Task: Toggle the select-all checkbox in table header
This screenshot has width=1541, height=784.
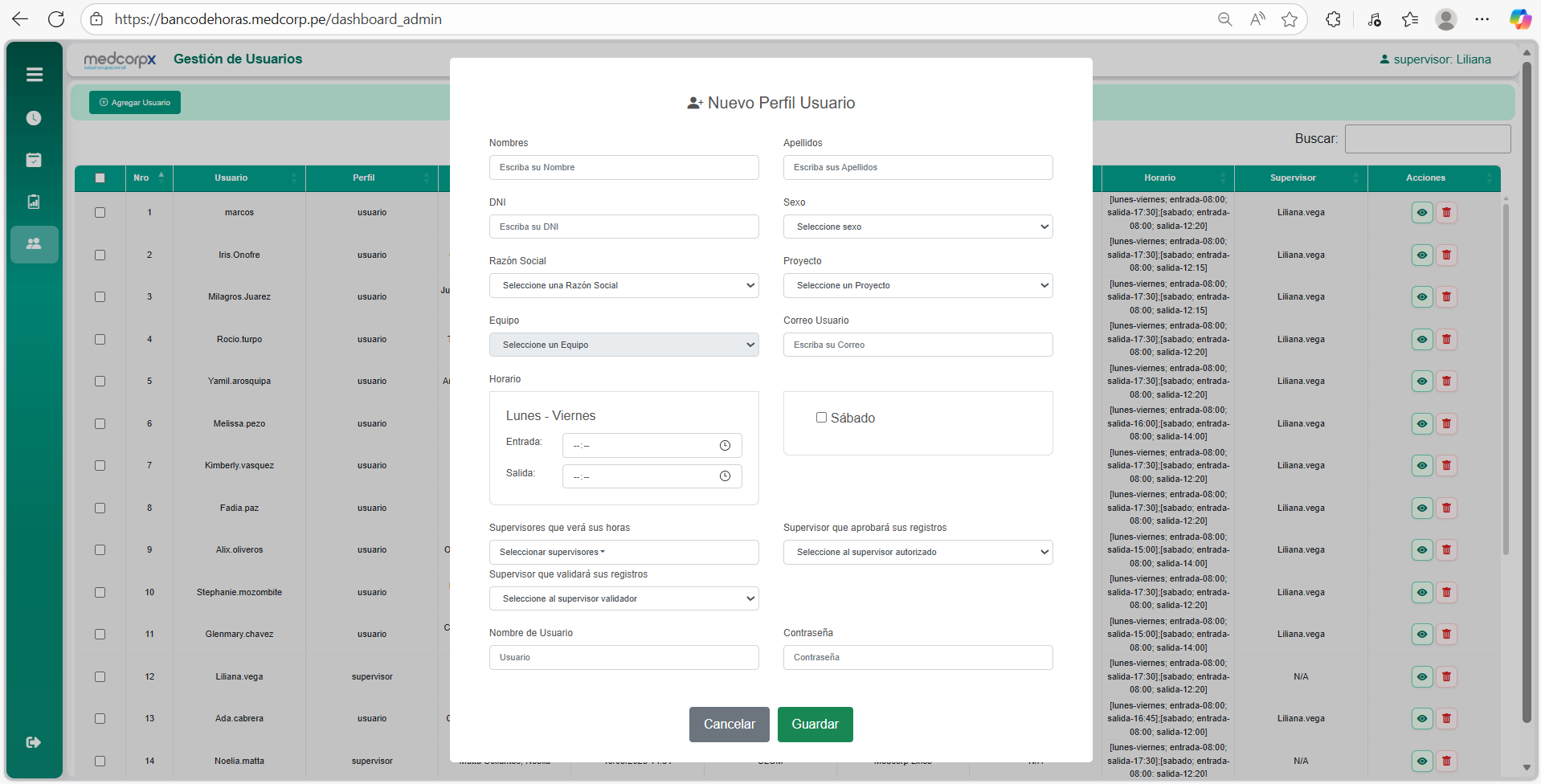Action: point(100,178)
